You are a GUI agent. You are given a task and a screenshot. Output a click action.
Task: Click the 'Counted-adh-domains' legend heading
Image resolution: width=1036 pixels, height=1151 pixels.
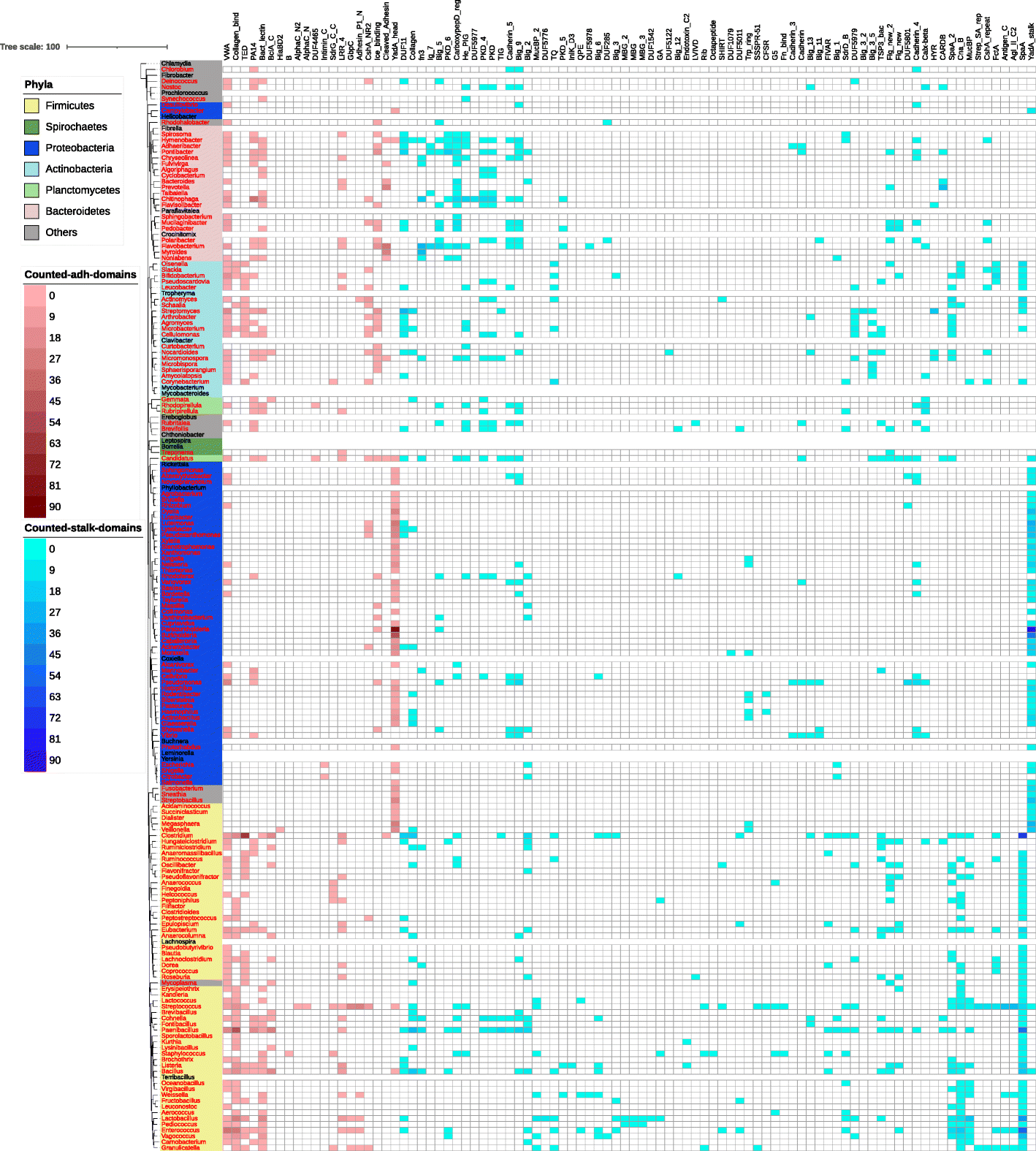pyautogui.click(x=80, y=275)
